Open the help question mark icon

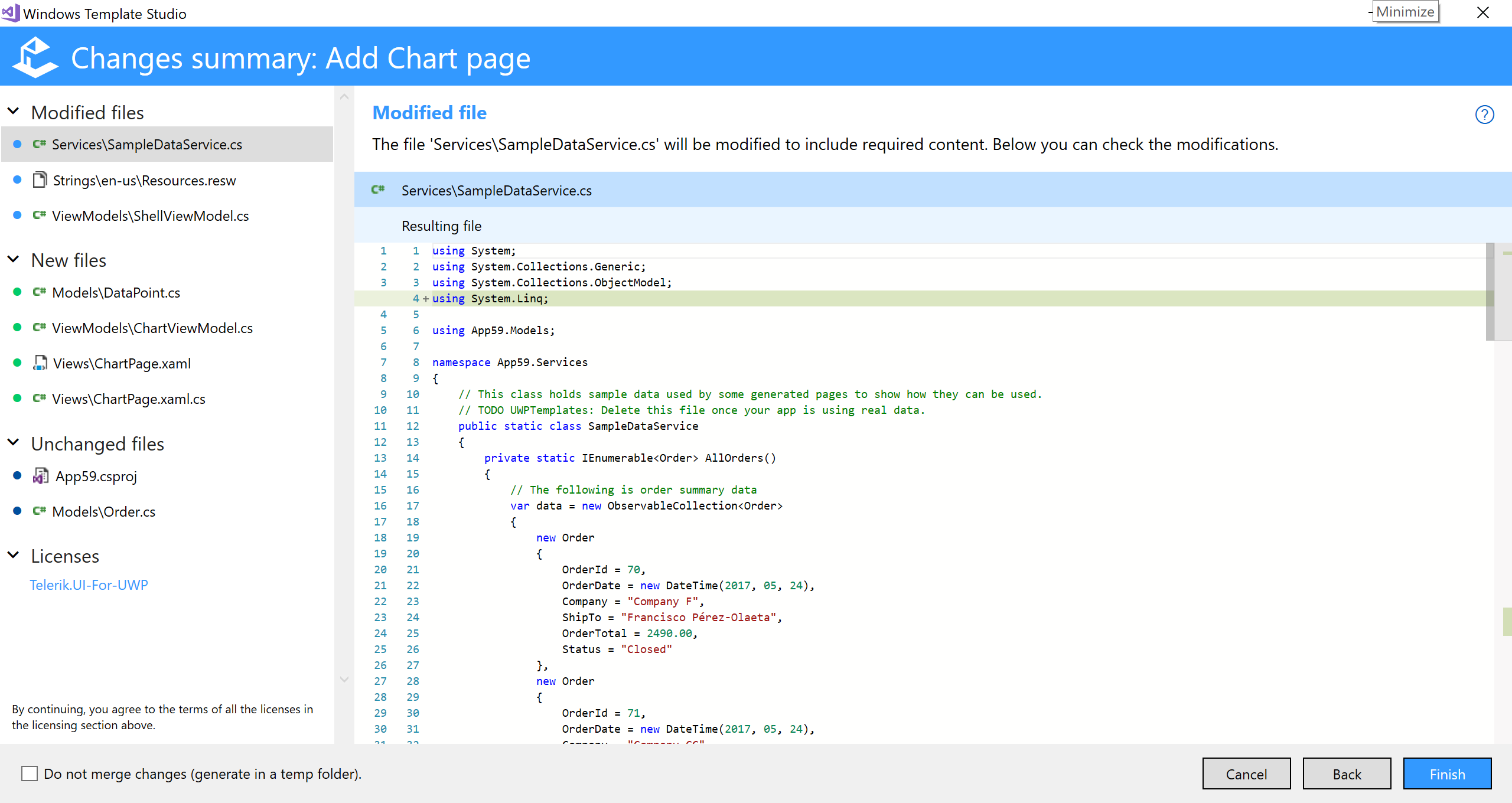tap(1485, 115)
